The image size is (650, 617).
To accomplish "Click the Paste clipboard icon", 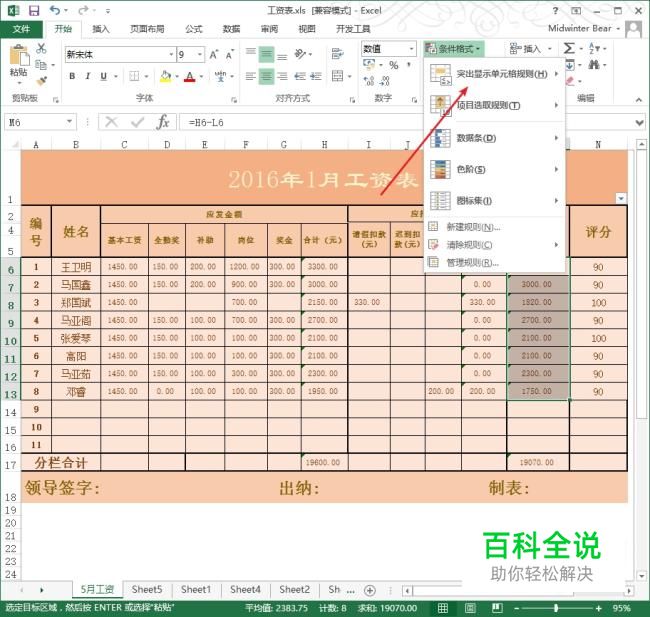I will click(x=18, y=56).
